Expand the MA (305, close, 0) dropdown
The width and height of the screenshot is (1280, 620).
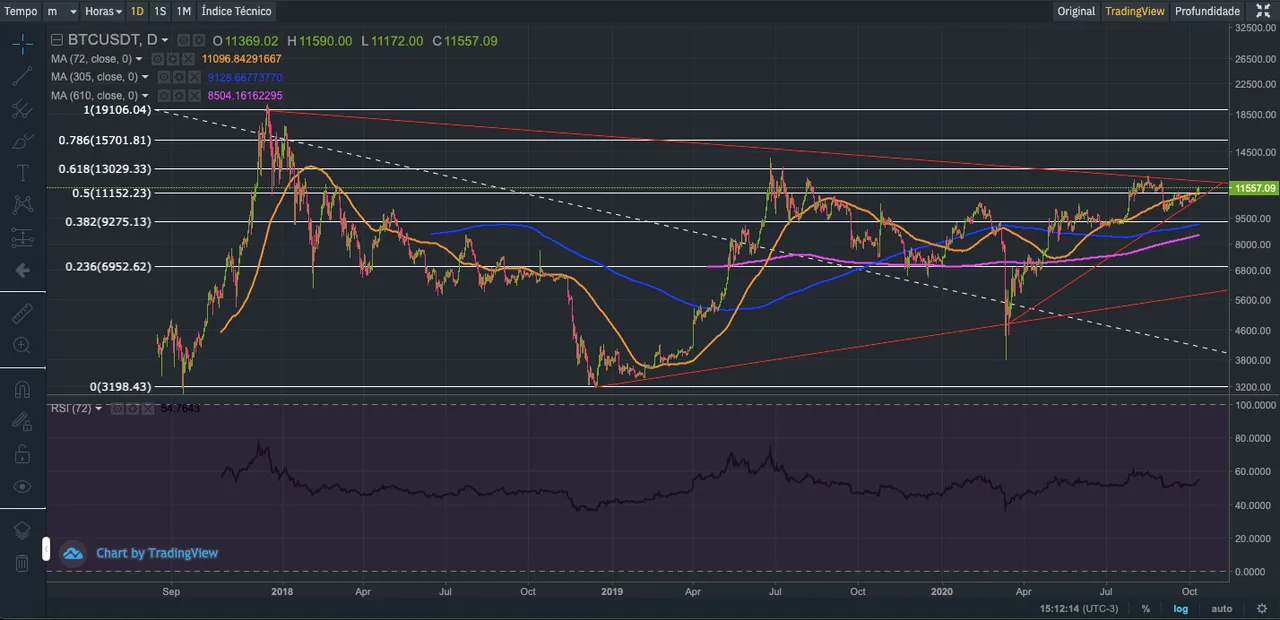tap(145, 77)
